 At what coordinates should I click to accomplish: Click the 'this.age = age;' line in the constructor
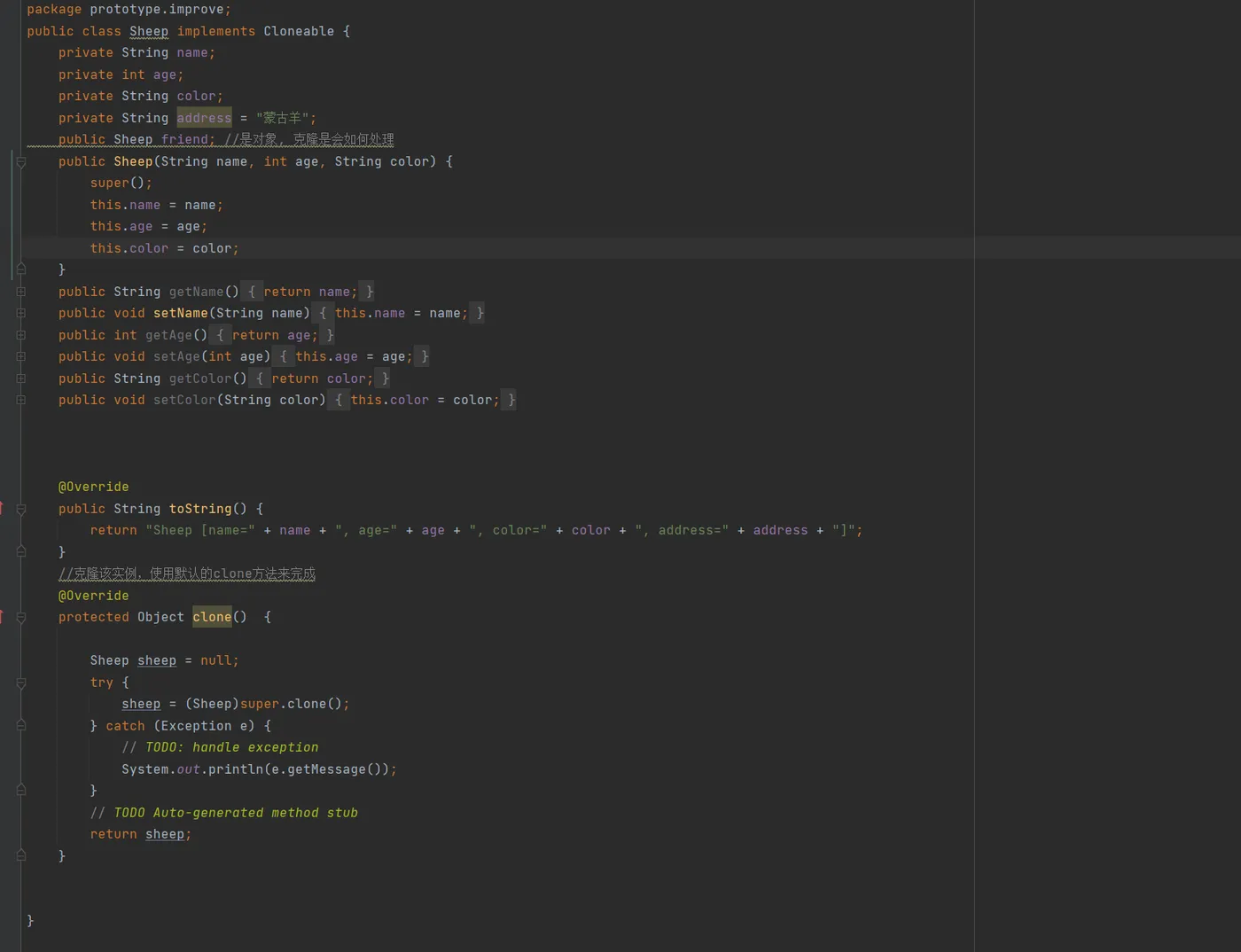point(148,226)
